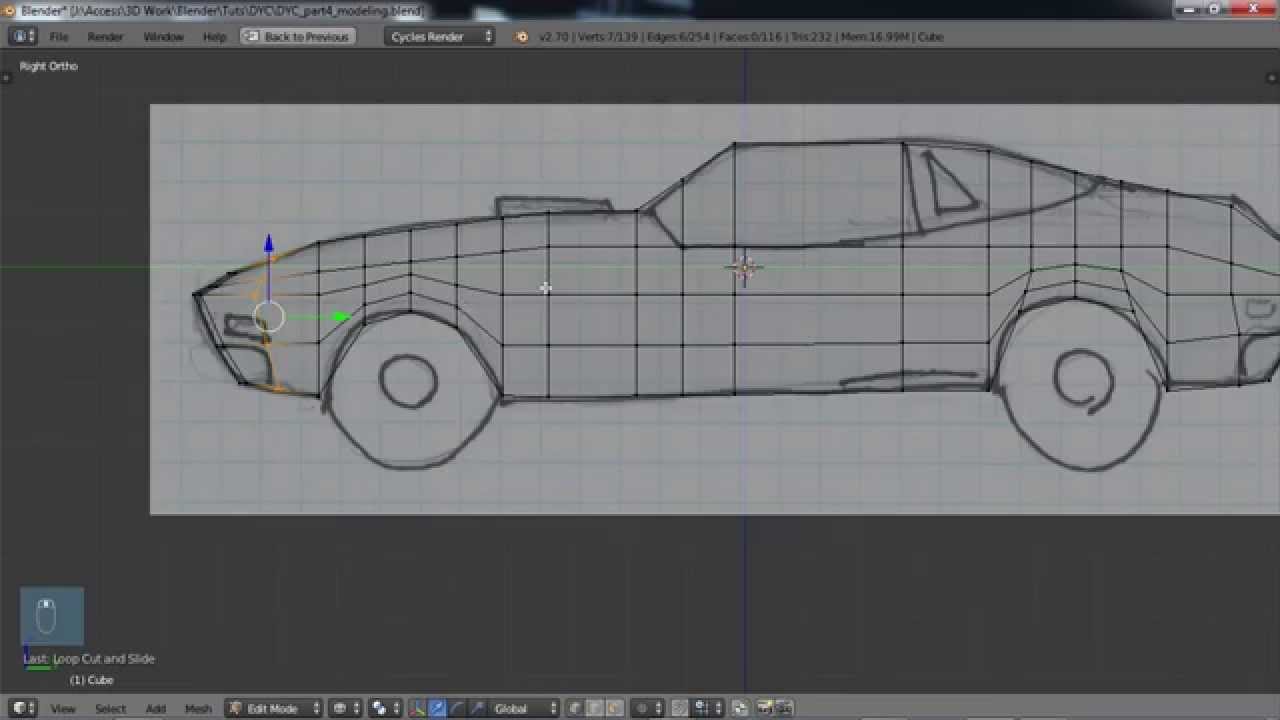
Task: Click the green Y axis manipulator arrow
Action: pyautogui.click(x=340, y=317)
